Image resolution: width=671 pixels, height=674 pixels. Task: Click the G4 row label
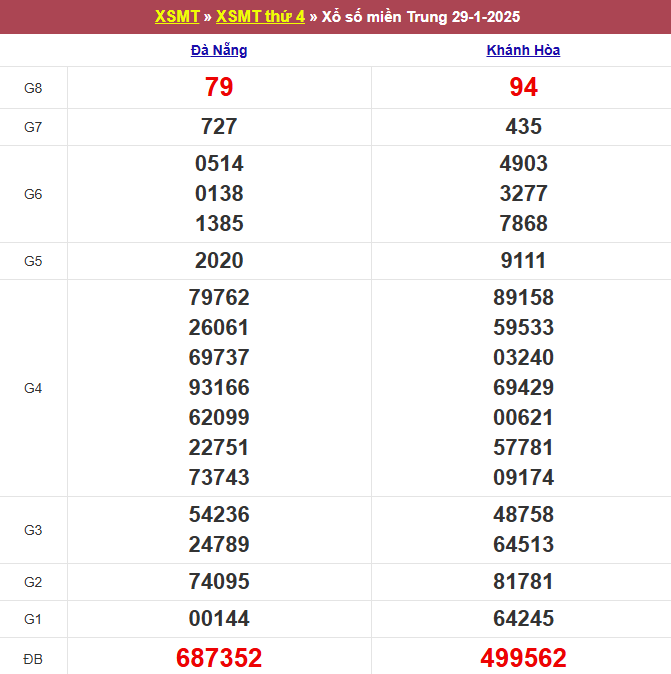tap(33, 388)
